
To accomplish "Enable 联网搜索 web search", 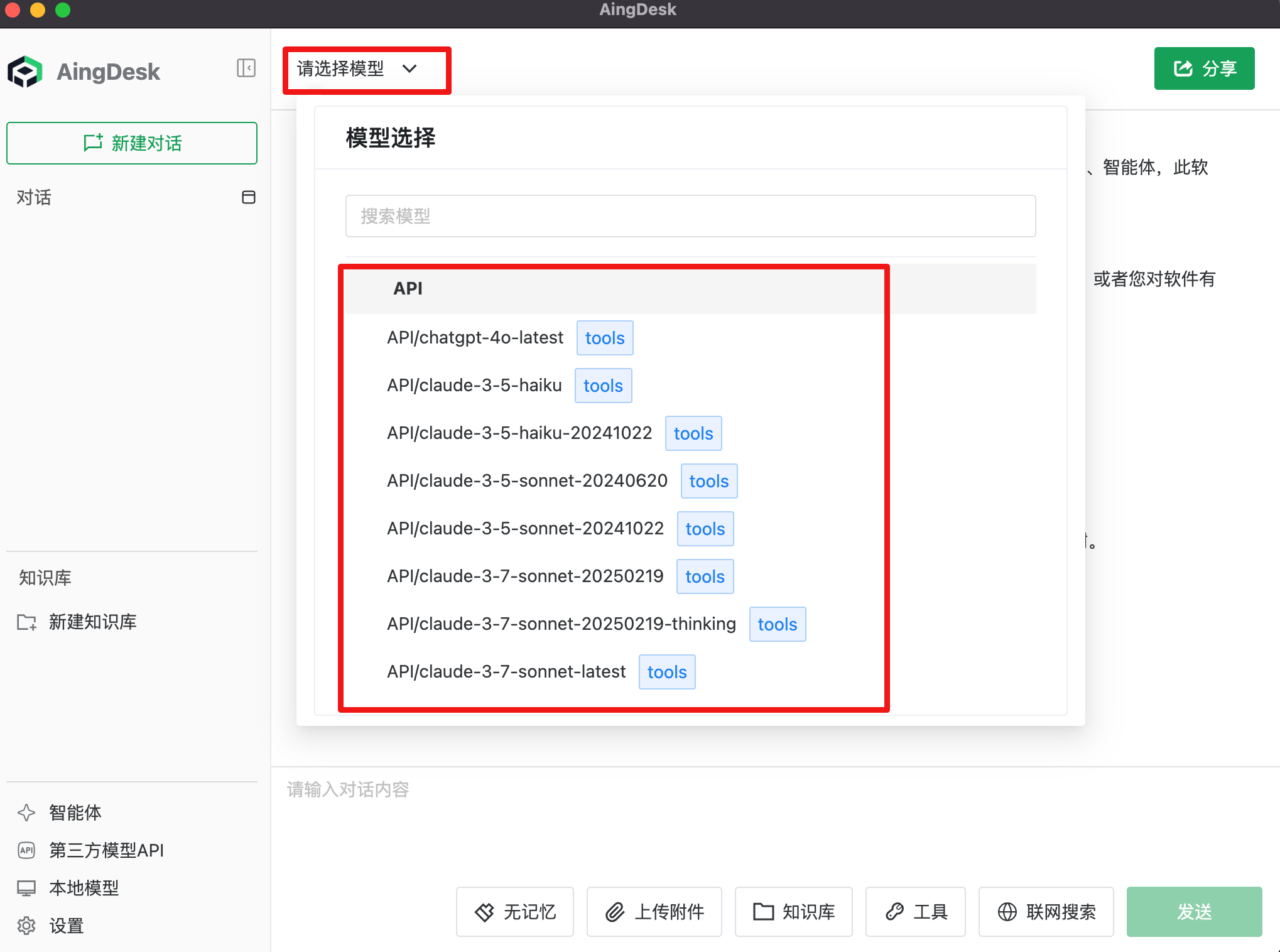I will click(x=1045, y=912).
